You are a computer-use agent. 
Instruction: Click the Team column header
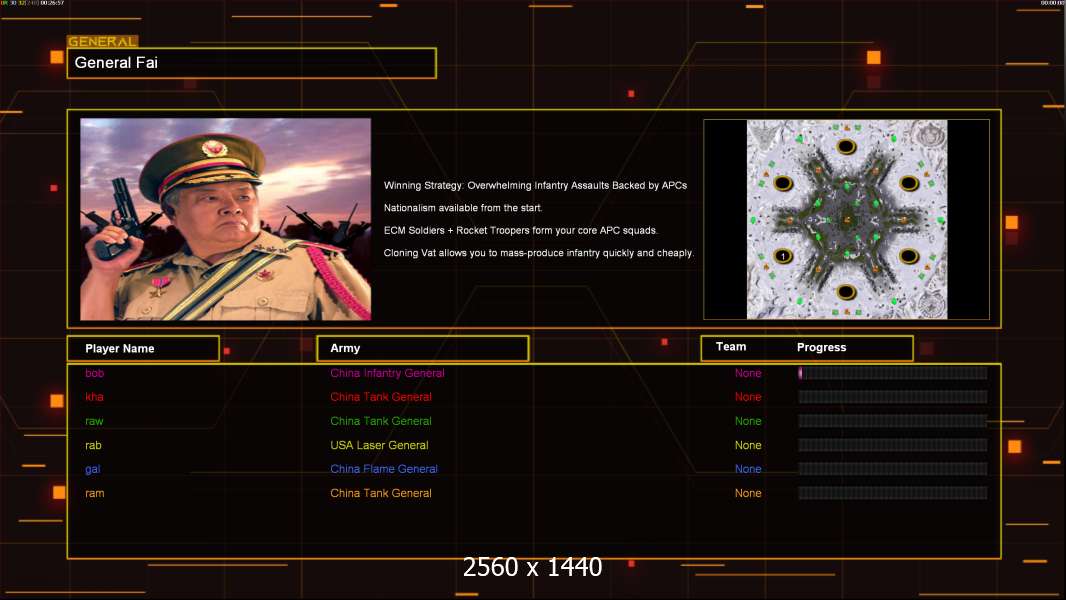coord(731,347)
